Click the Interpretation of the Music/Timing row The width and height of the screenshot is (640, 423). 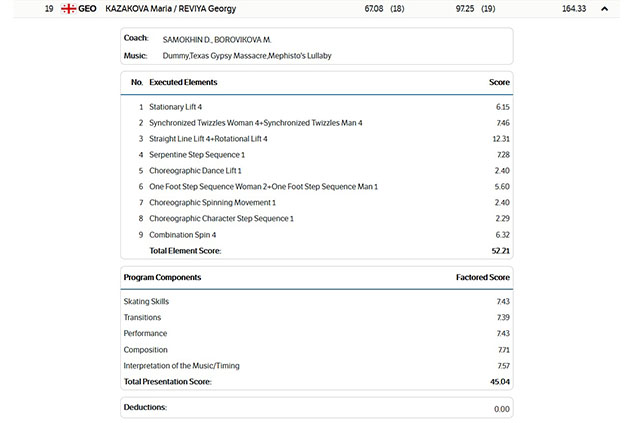[x=182, y=366]
